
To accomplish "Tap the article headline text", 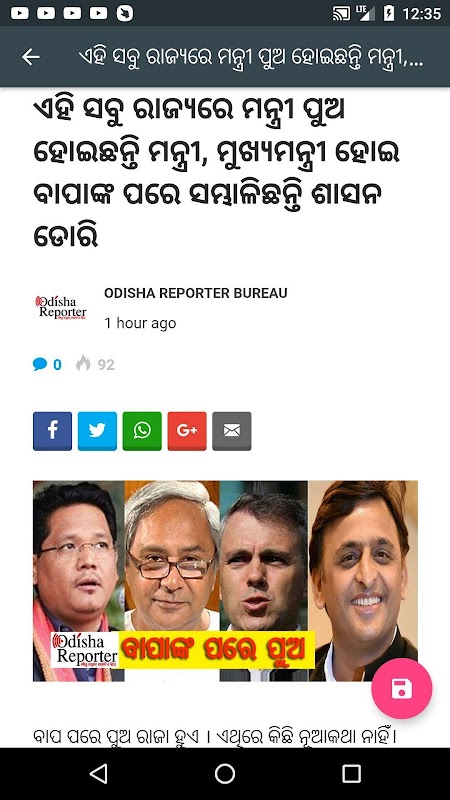I will (216, 173).
